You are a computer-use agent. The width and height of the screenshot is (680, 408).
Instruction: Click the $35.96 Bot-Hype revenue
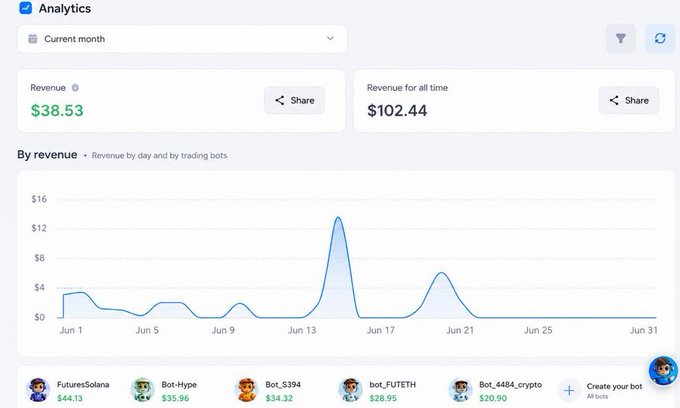[x=175, y=398]
